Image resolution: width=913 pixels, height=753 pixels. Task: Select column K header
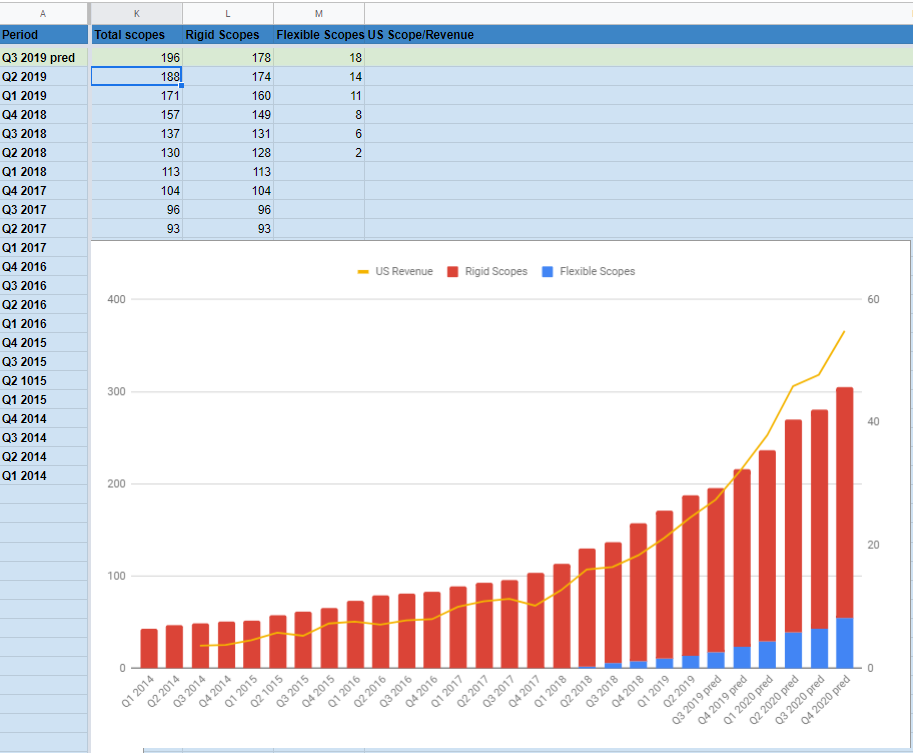[136, 13]
